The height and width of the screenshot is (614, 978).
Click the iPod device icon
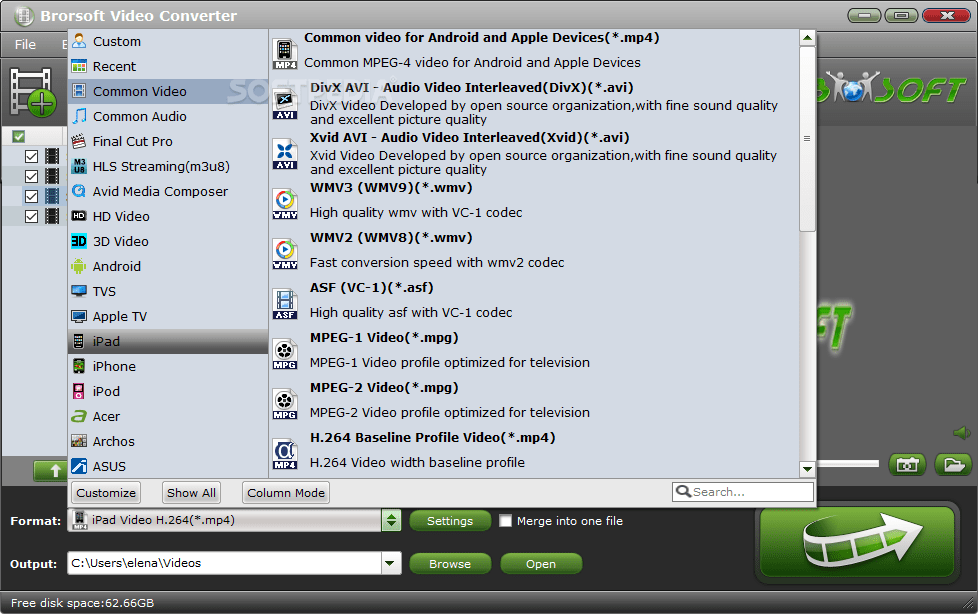79,391
